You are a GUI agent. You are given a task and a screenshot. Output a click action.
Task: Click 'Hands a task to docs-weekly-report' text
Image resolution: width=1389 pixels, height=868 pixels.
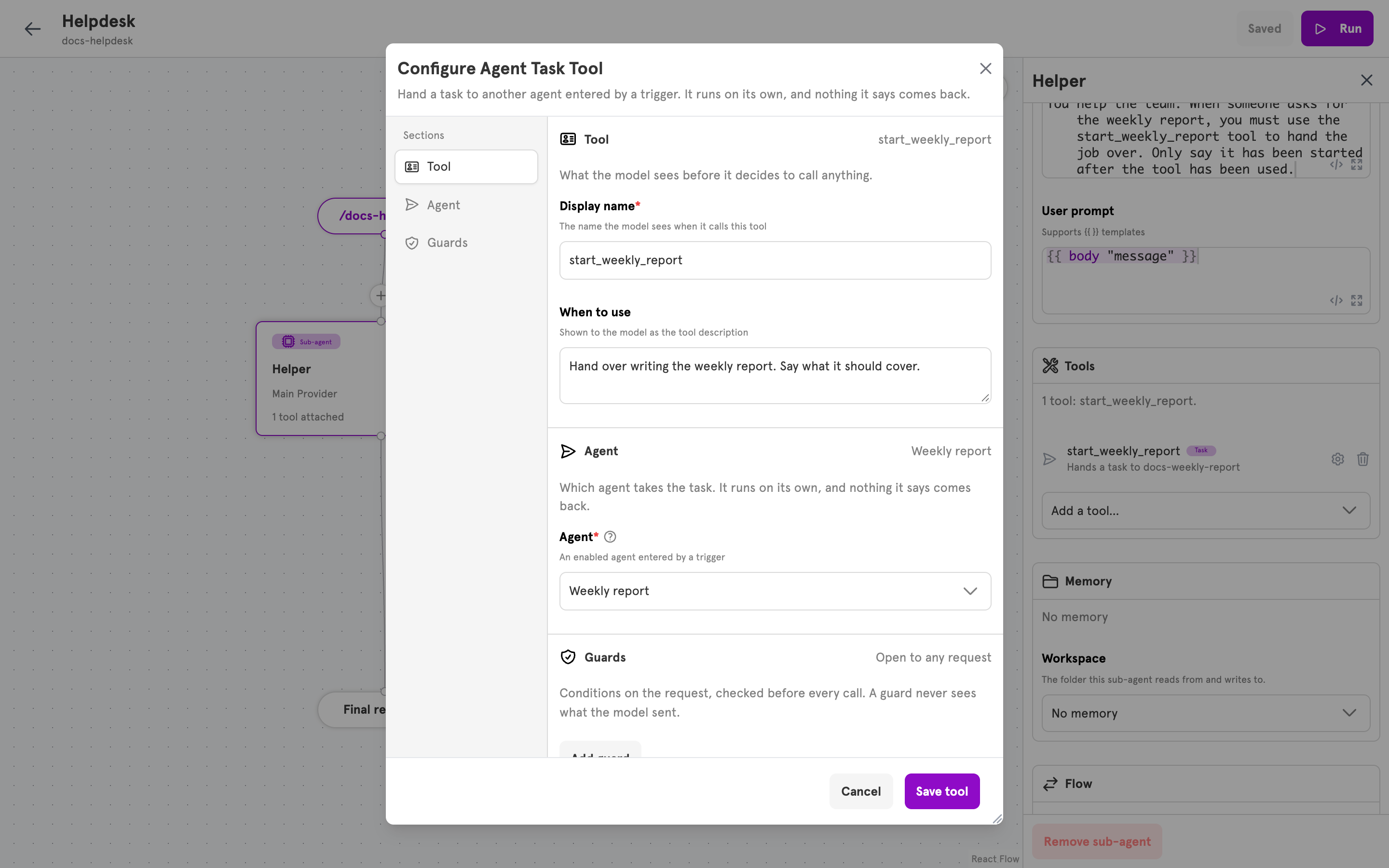(1153, 467)
